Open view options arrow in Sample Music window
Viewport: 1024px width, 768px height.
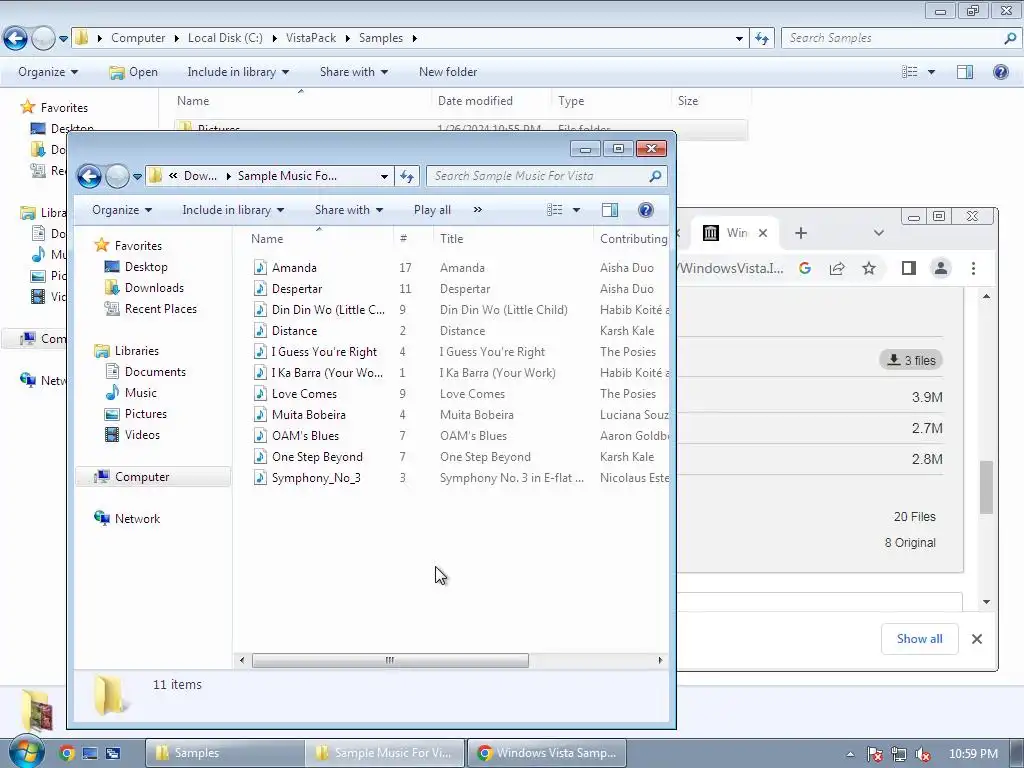coord(576,210)
